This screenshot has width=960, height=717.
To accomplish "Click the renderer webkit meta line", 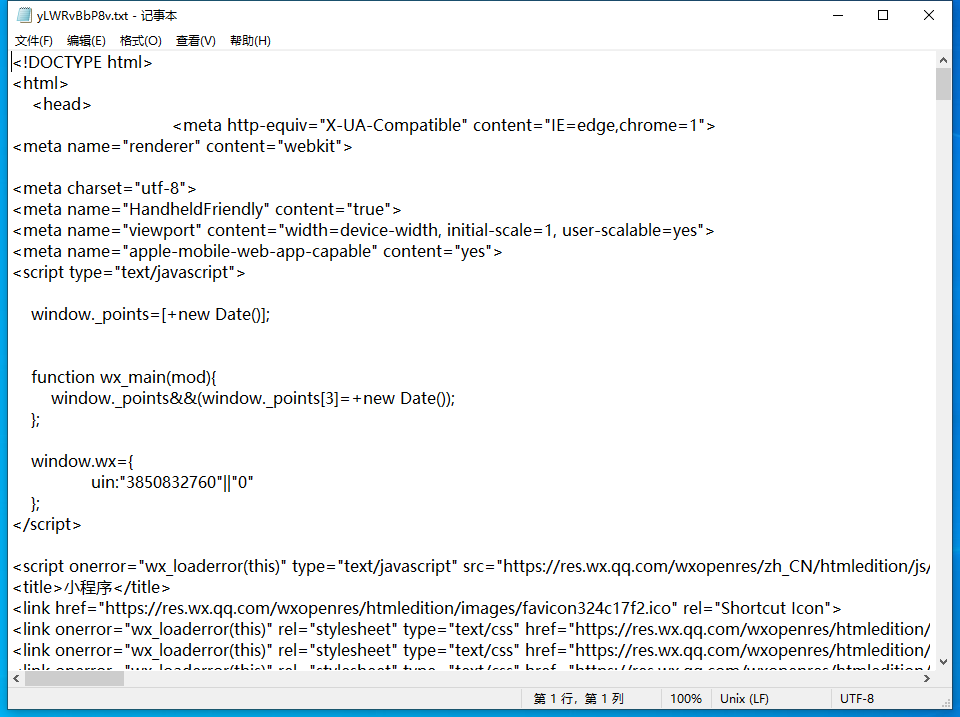I will [182, 146].
